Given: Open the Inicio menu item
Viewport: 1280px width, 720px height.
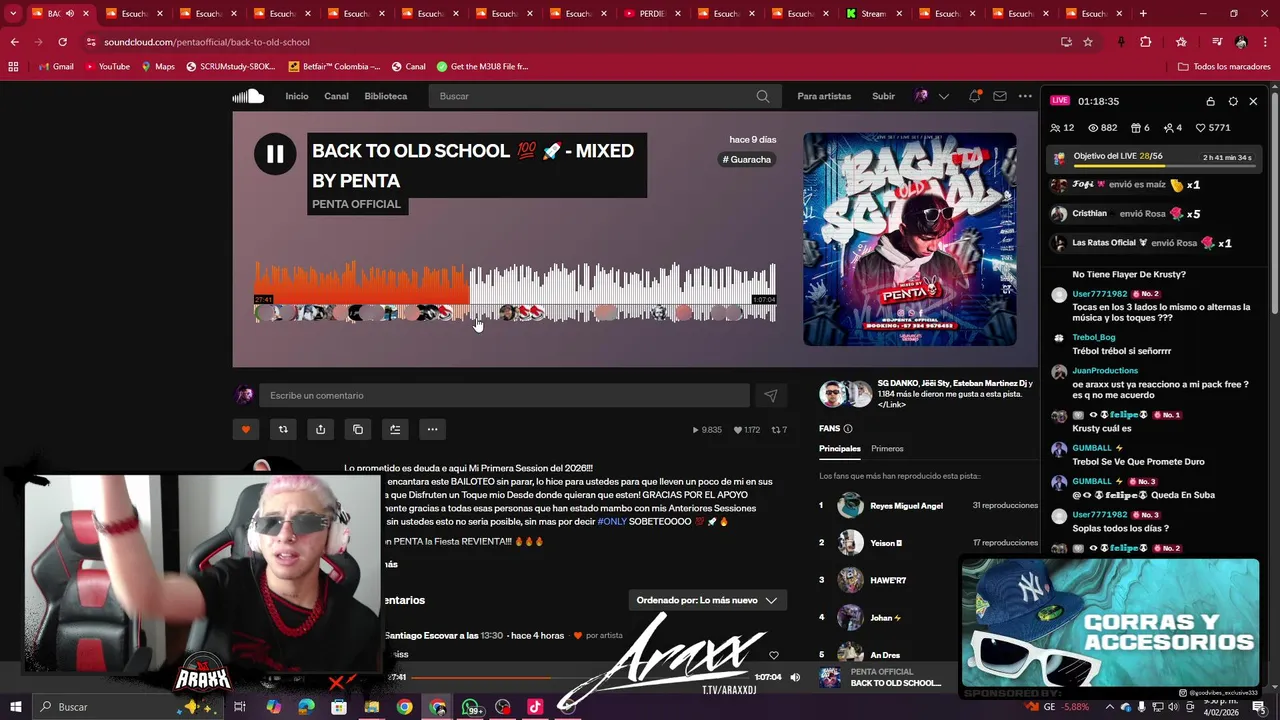Looking at the screenshot, I should 297,96.
